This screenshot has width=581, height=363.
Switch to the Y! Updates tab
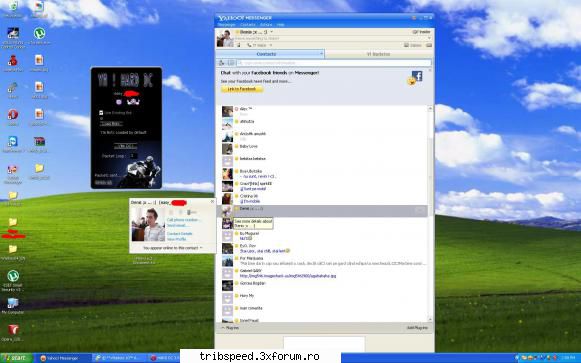click(379, 54)
